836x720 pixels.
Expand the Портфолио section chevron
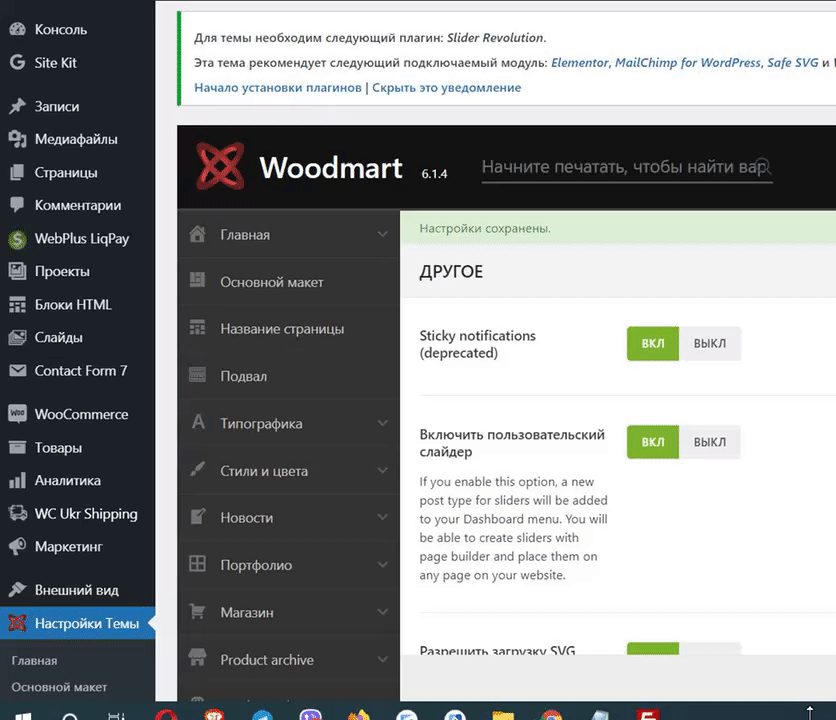tap(382, 565)
